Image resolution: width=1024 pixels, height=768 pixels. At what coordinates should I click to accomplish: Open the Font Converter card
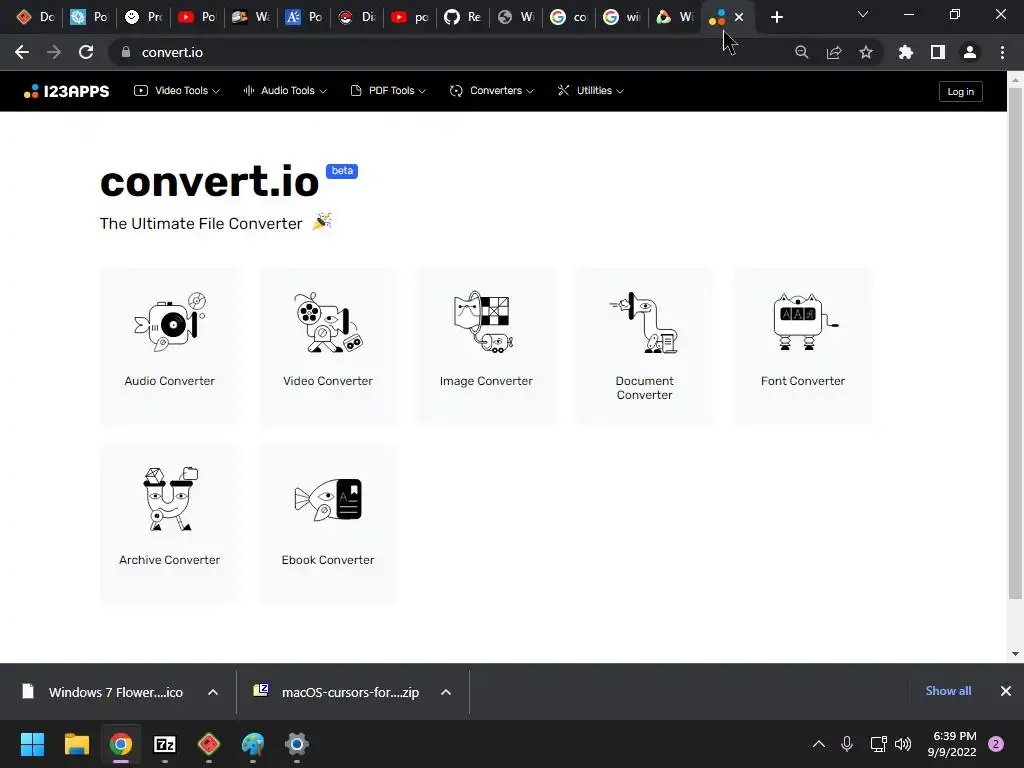click(x=803, y=346)
